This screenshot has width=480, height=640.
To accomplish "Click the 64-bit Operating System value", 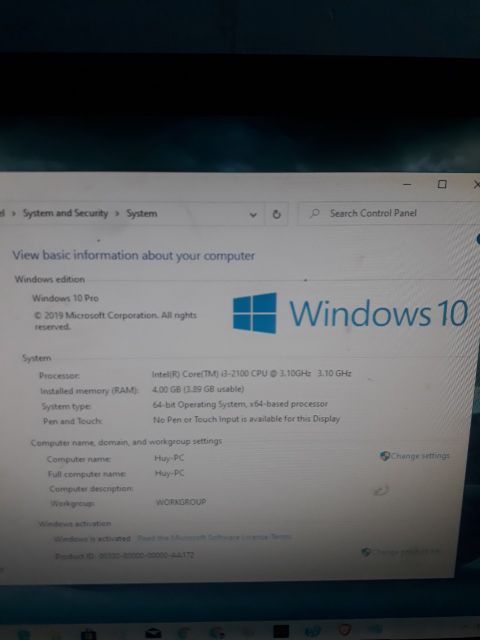I will (240, 404).
